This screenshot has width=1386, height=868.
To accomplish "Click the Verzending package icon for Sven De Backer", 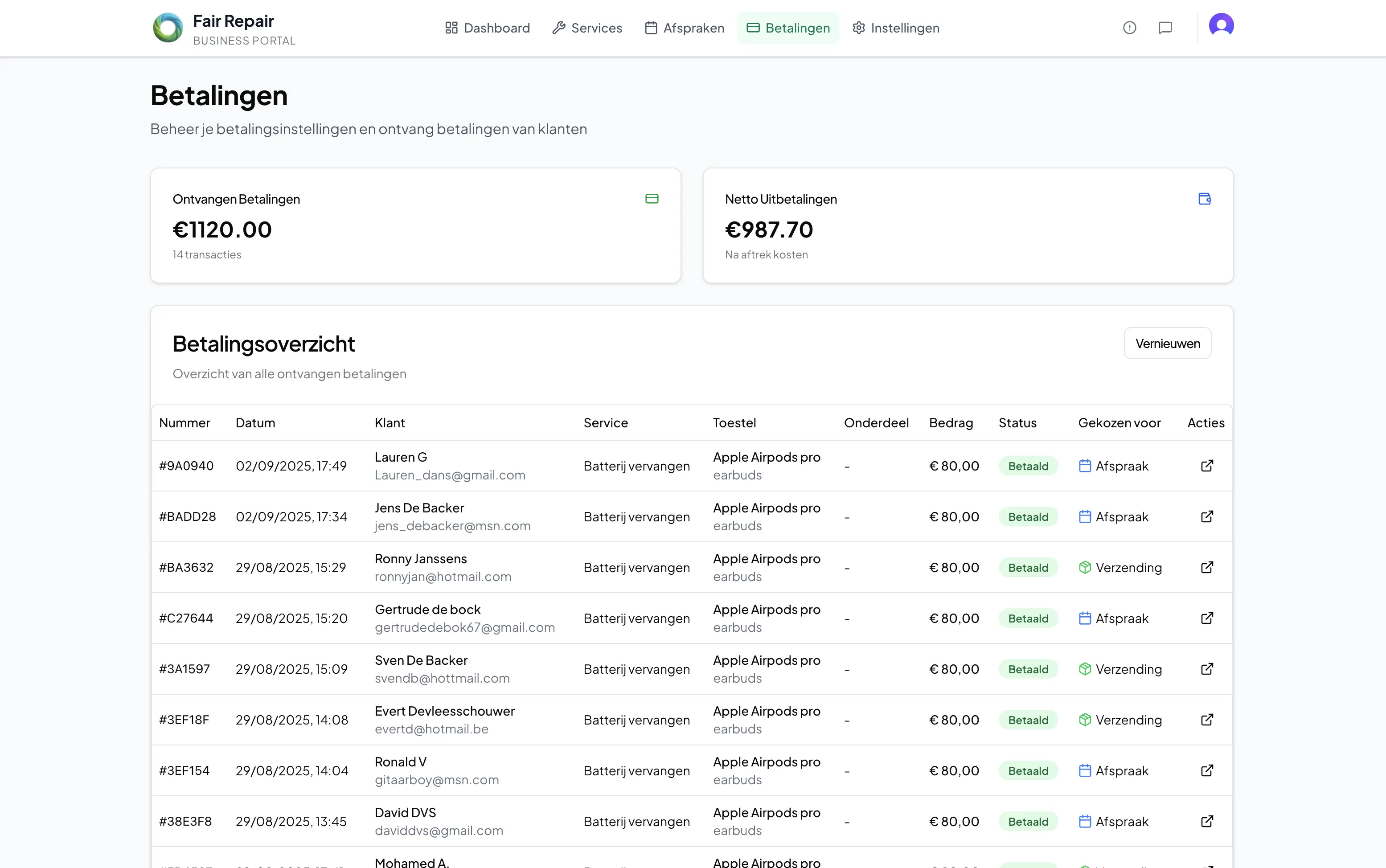I will pyautogui.click(x=1085, y=669).
